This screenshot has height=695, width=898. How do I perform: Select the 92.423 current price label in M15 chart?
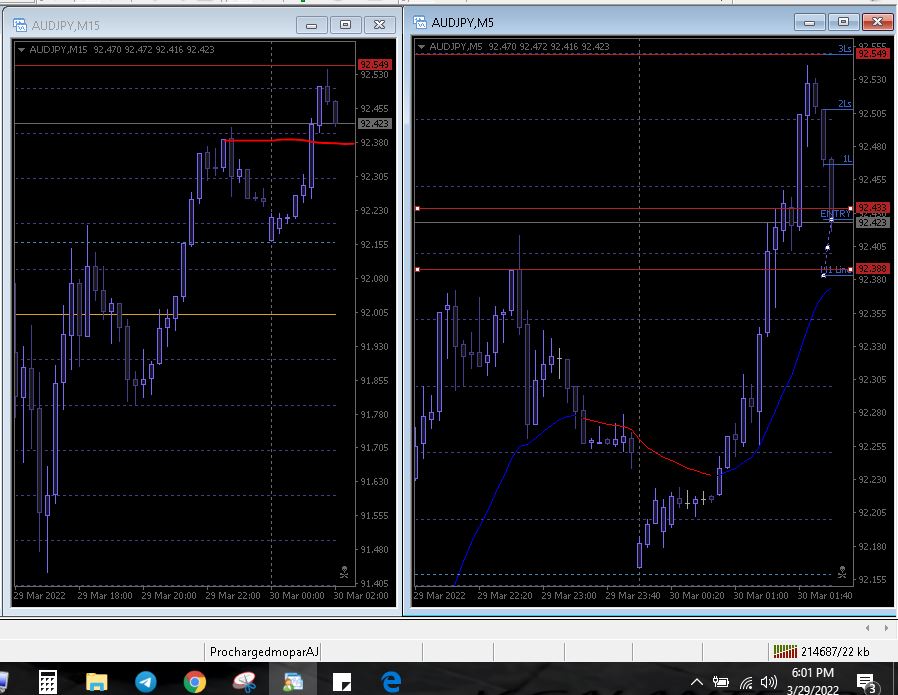(374, 124)
